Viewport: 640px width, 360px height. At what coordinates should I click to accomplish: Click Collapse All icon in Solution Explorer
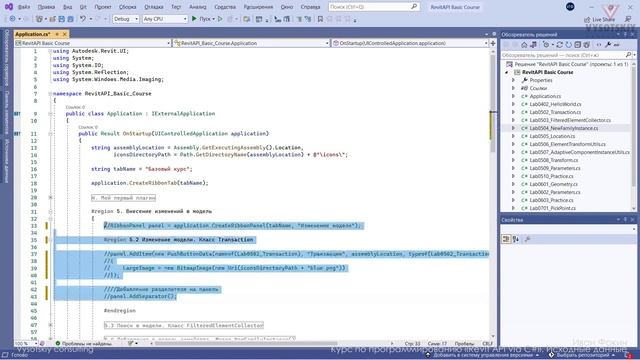coord(578,44)
